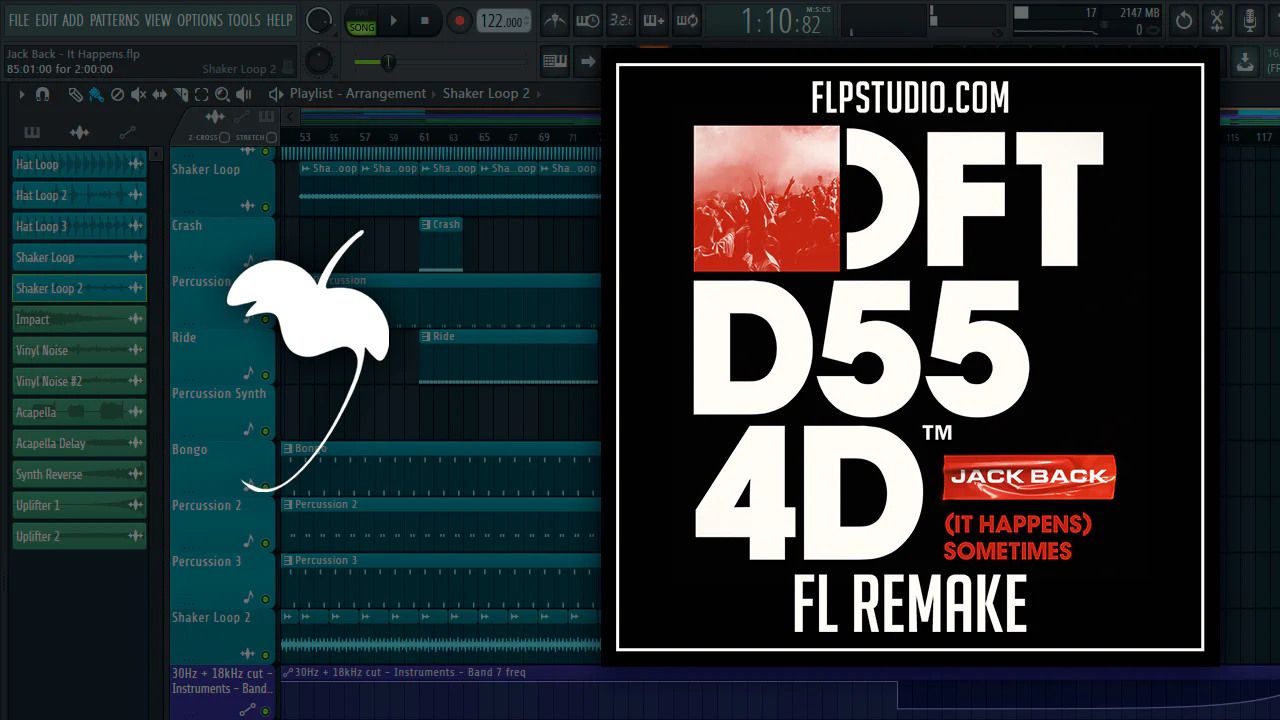Select the Playback speaker tool
1280x720 pixels.
[243, 94]
